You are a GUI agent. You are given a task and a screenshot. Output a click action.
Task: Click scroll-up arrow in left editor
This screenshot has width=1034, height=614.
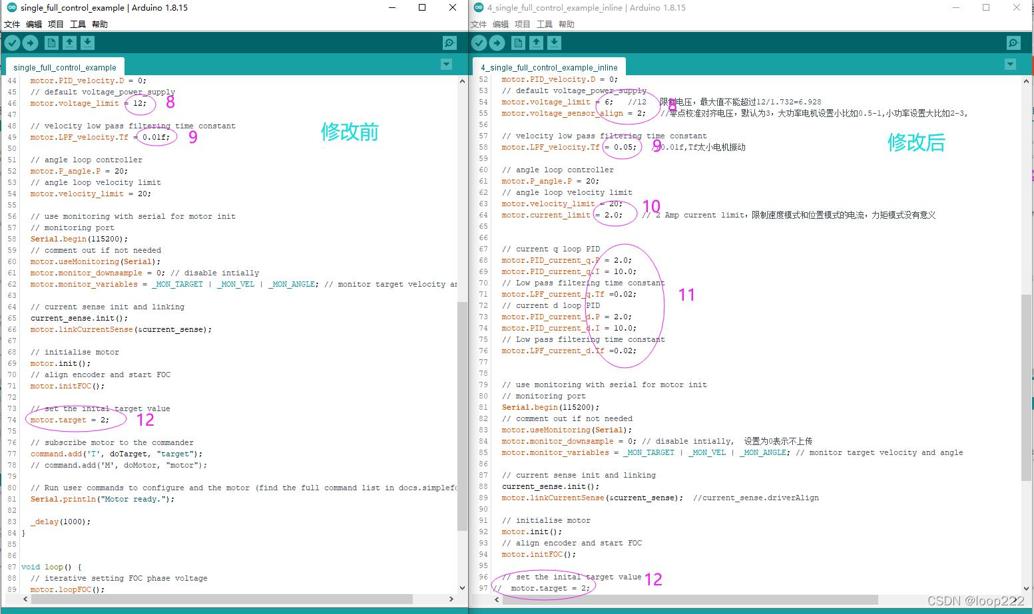point(462,80)
